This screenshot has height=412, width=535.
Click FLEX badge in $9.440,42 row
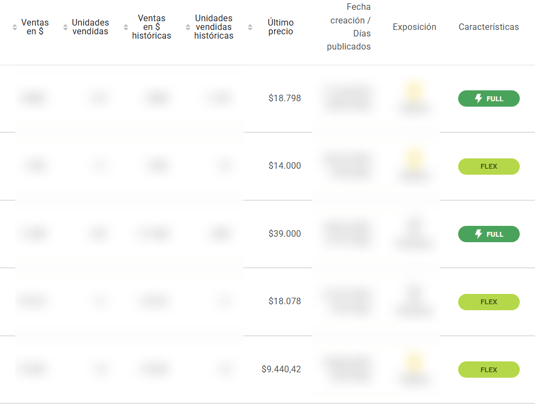(489, 370)
